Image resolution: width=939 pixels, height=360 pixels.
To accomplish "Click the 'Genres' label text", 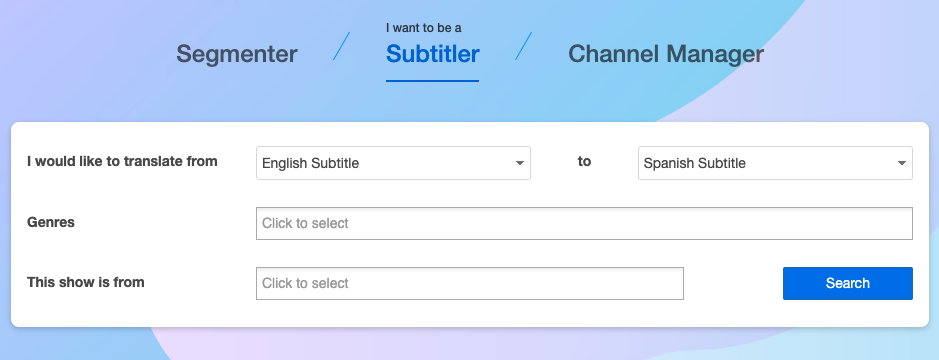I will (x=51, y=222).
